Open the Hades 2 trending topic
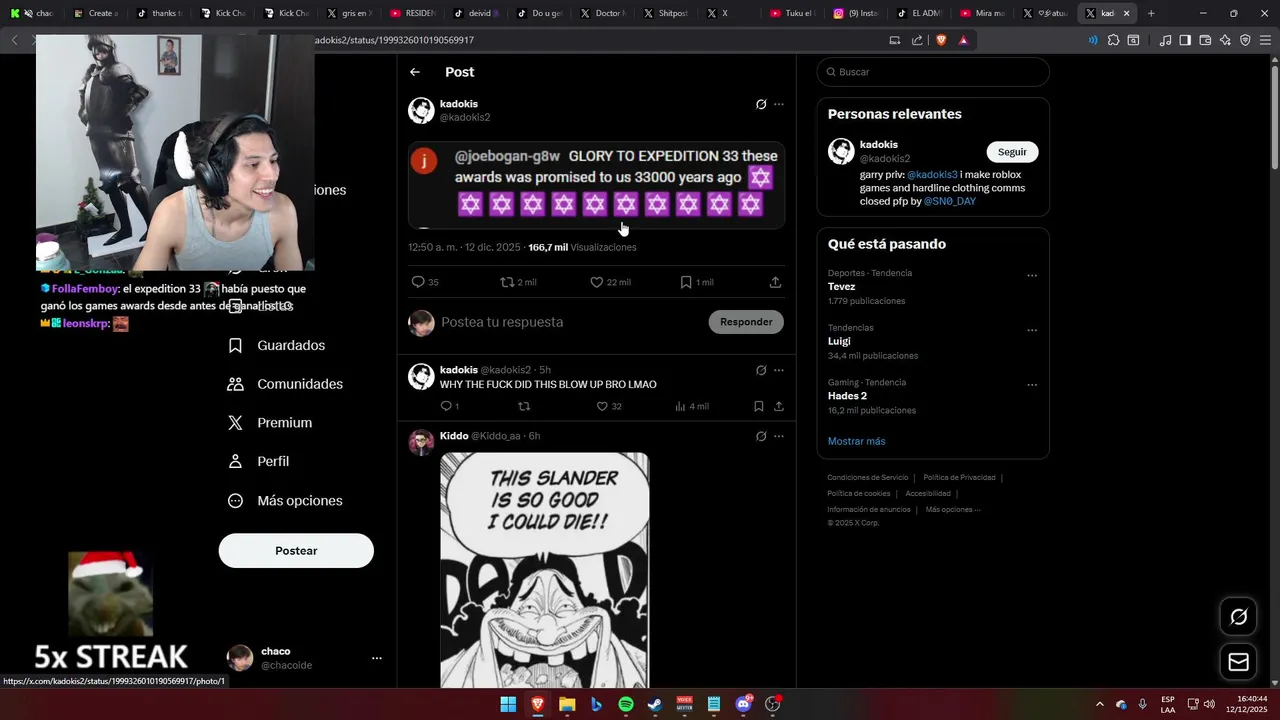Screen dimensions: 1280x720 847,396
